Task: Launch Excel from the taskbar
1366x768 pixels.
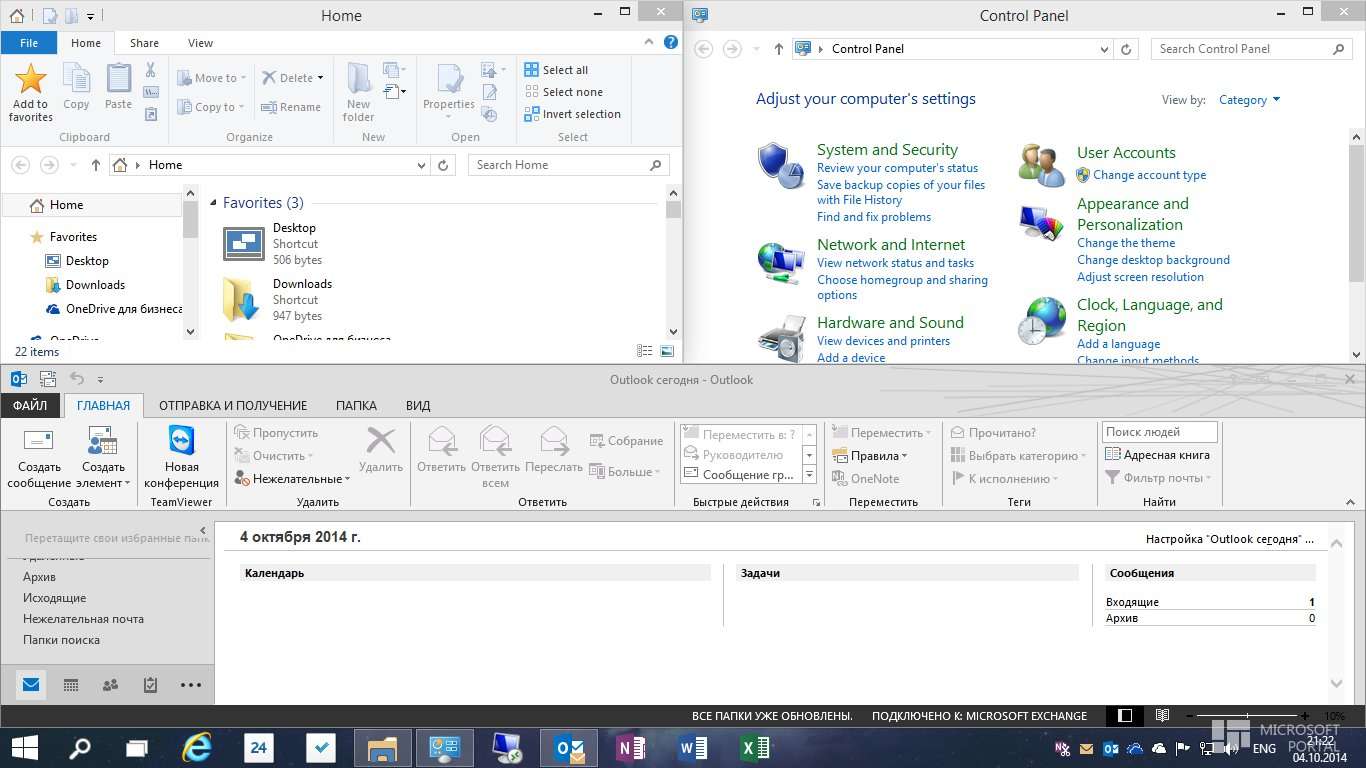Action: (755, 747)
